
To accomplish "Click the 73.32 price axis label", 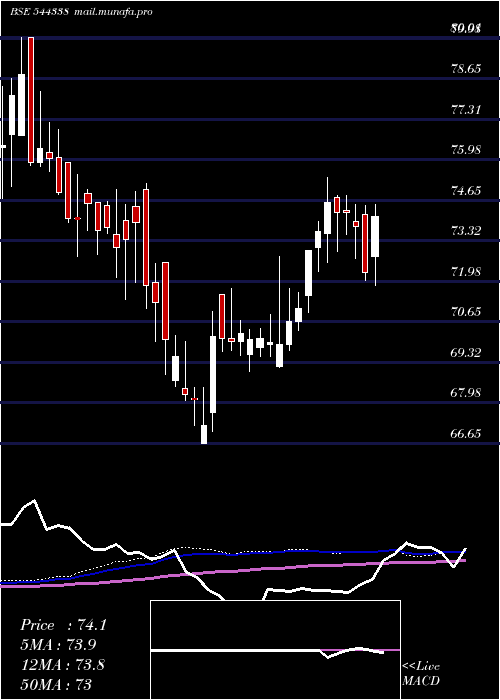I will (466, 231).
